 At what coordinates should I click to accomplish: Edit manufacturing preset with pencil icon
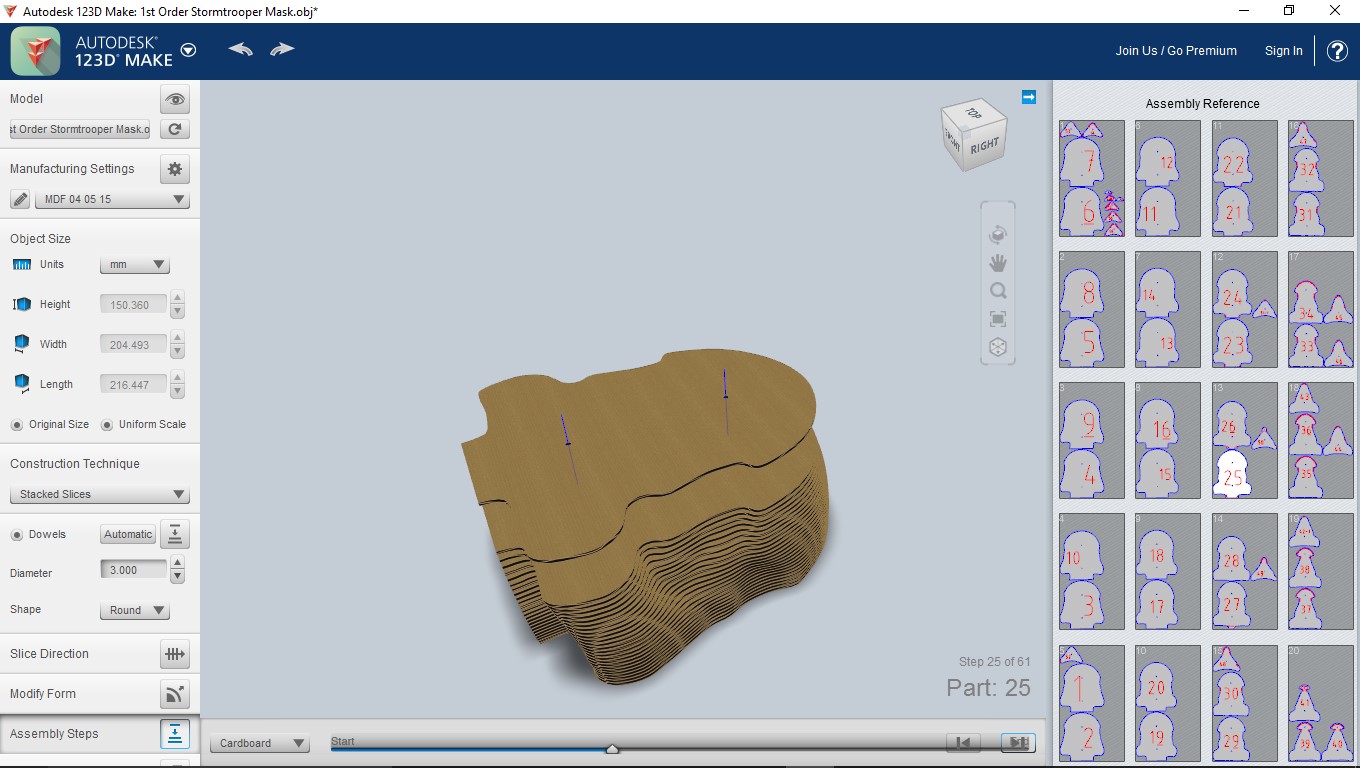click(20, 199)
